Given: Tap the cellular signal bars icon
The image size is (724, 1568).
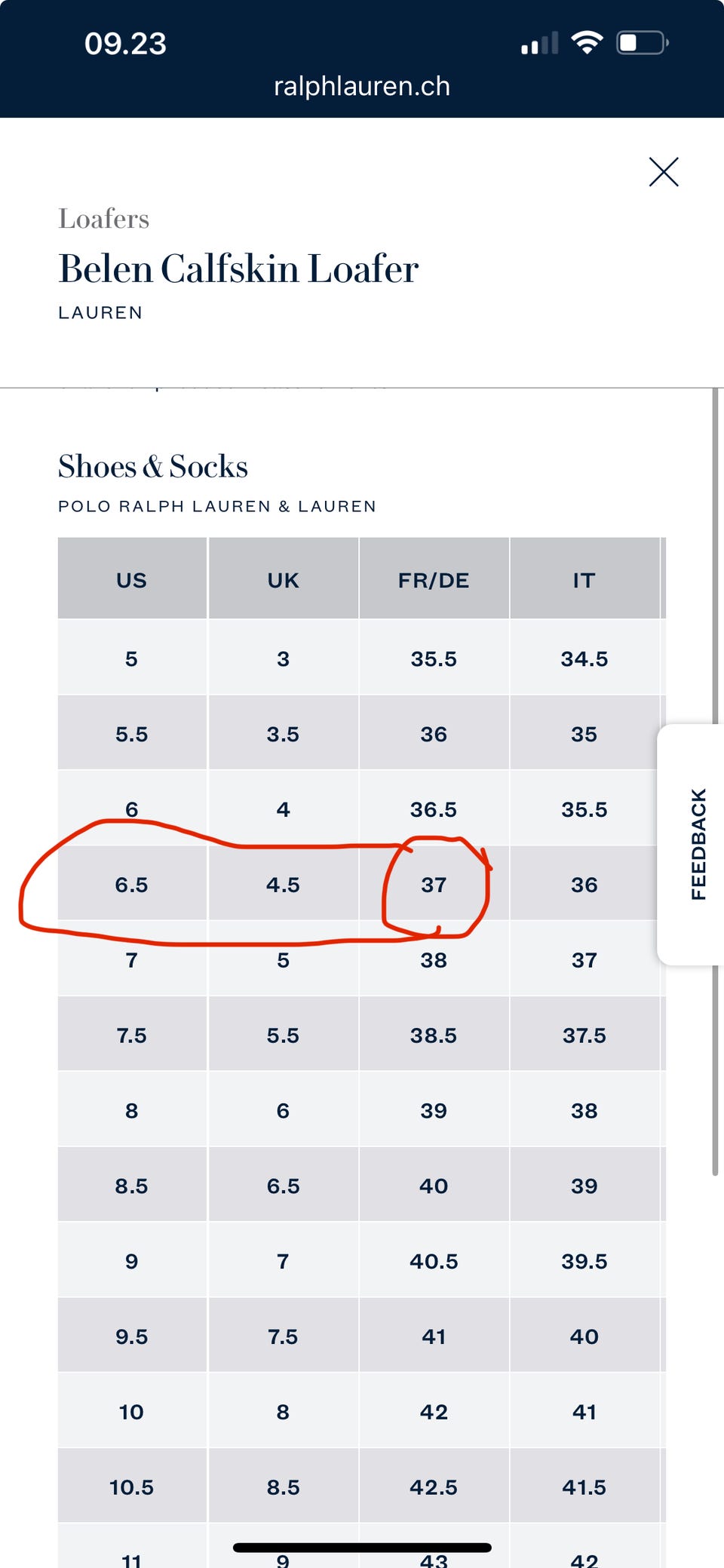Looking at the screenshot, I should tap(540, 44).
